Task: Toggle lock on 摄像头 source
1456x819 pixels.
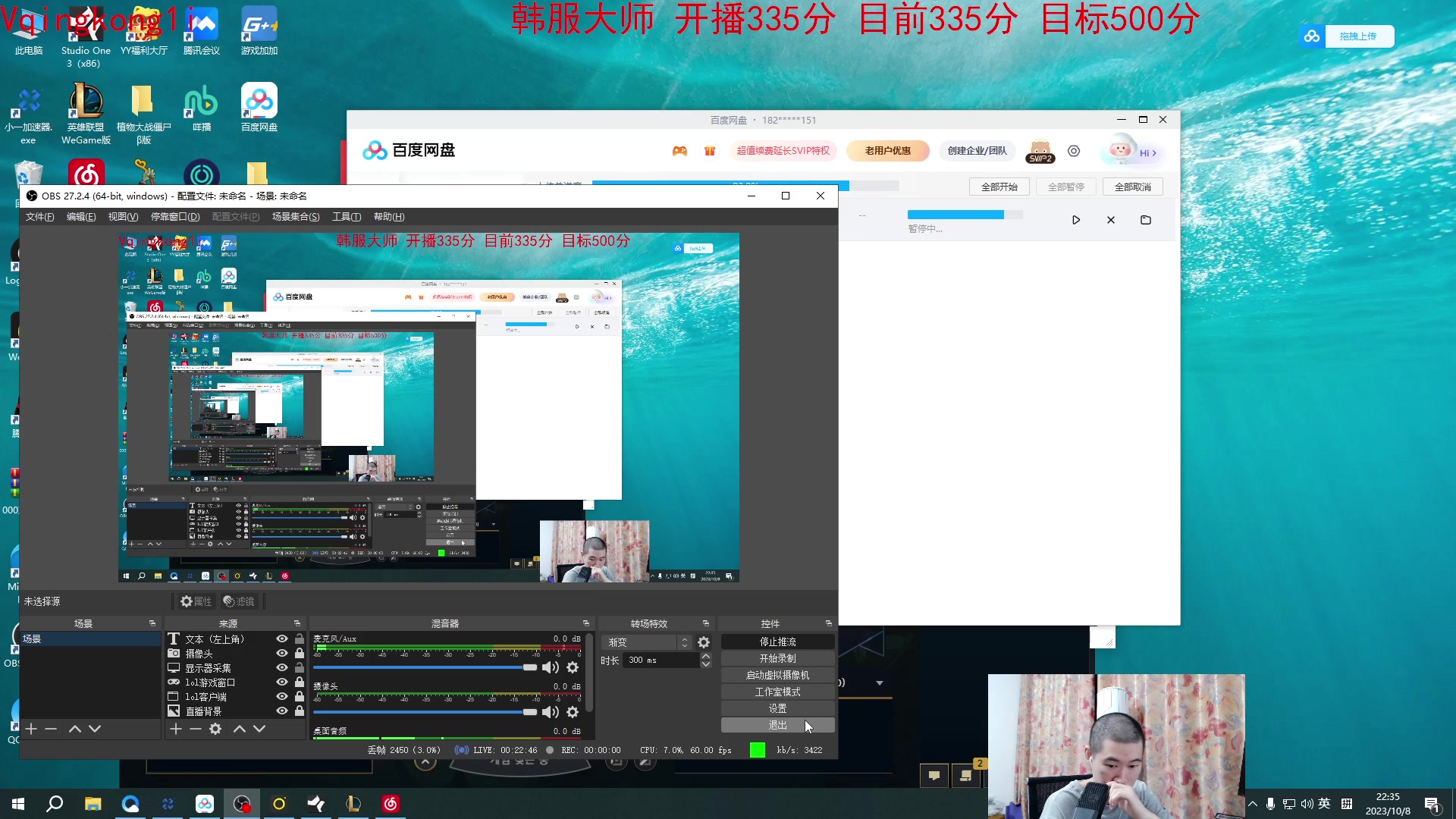Action: (300, 654)
